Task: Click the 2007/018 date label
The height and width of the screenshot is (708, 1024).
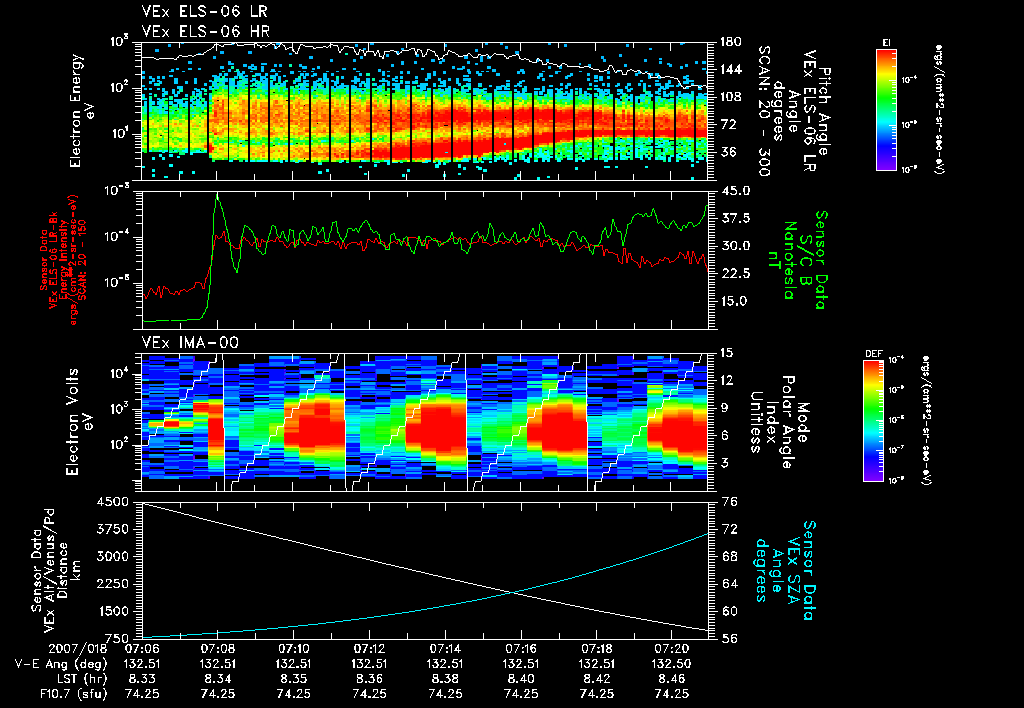Action: (x=78, y=649)
